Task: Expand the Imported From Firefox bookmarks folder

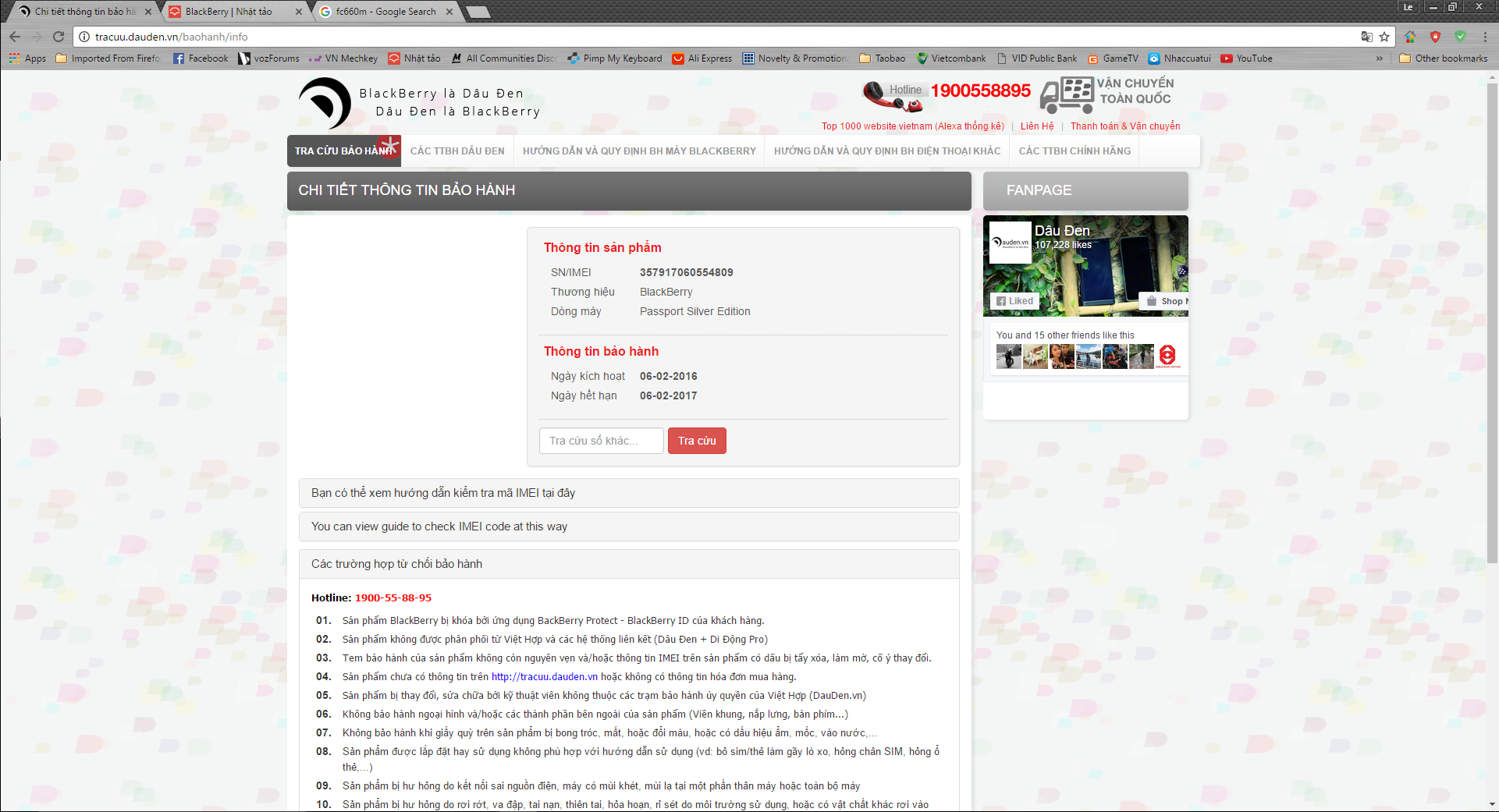Action: 108,59
